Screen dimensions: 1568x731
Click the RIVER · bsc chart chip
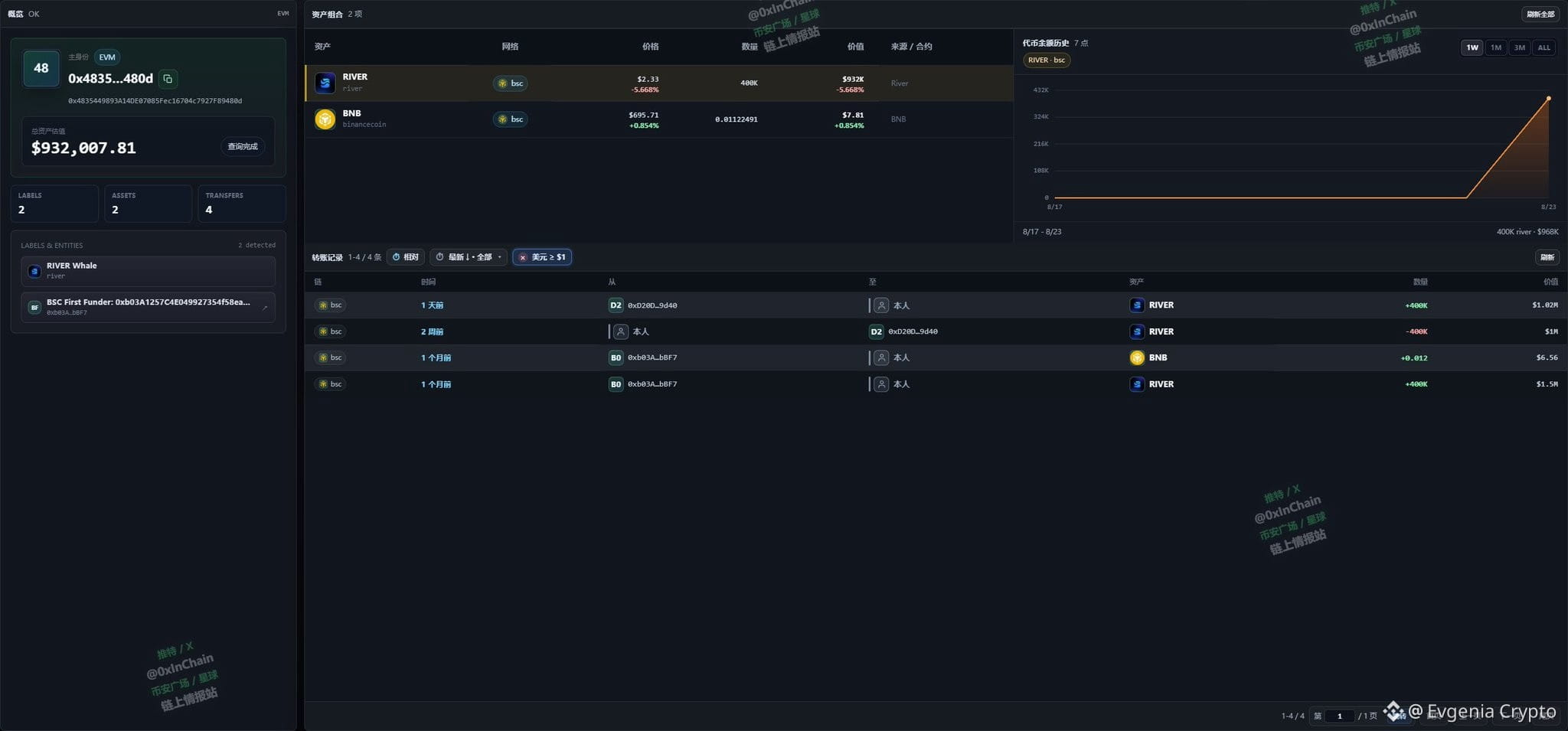pos(1047,60)
